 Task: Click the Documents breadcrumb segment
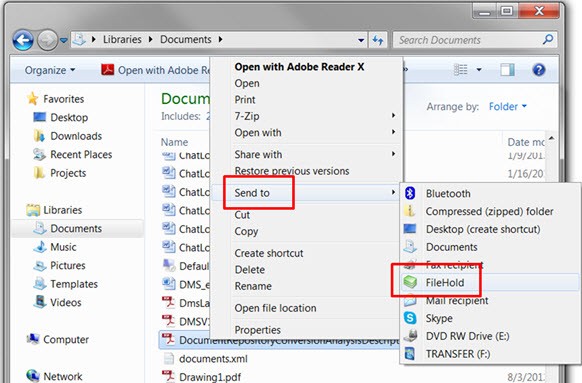186,39
